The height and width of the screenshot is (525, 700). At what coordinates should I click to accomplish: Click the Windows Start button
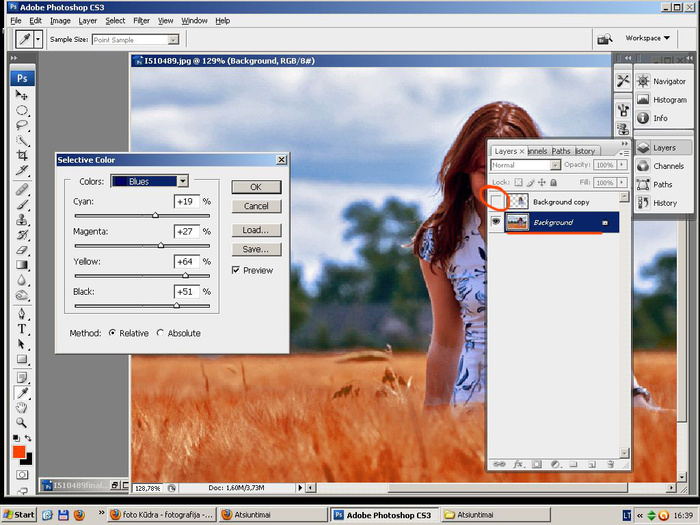(x=18, y=514)
